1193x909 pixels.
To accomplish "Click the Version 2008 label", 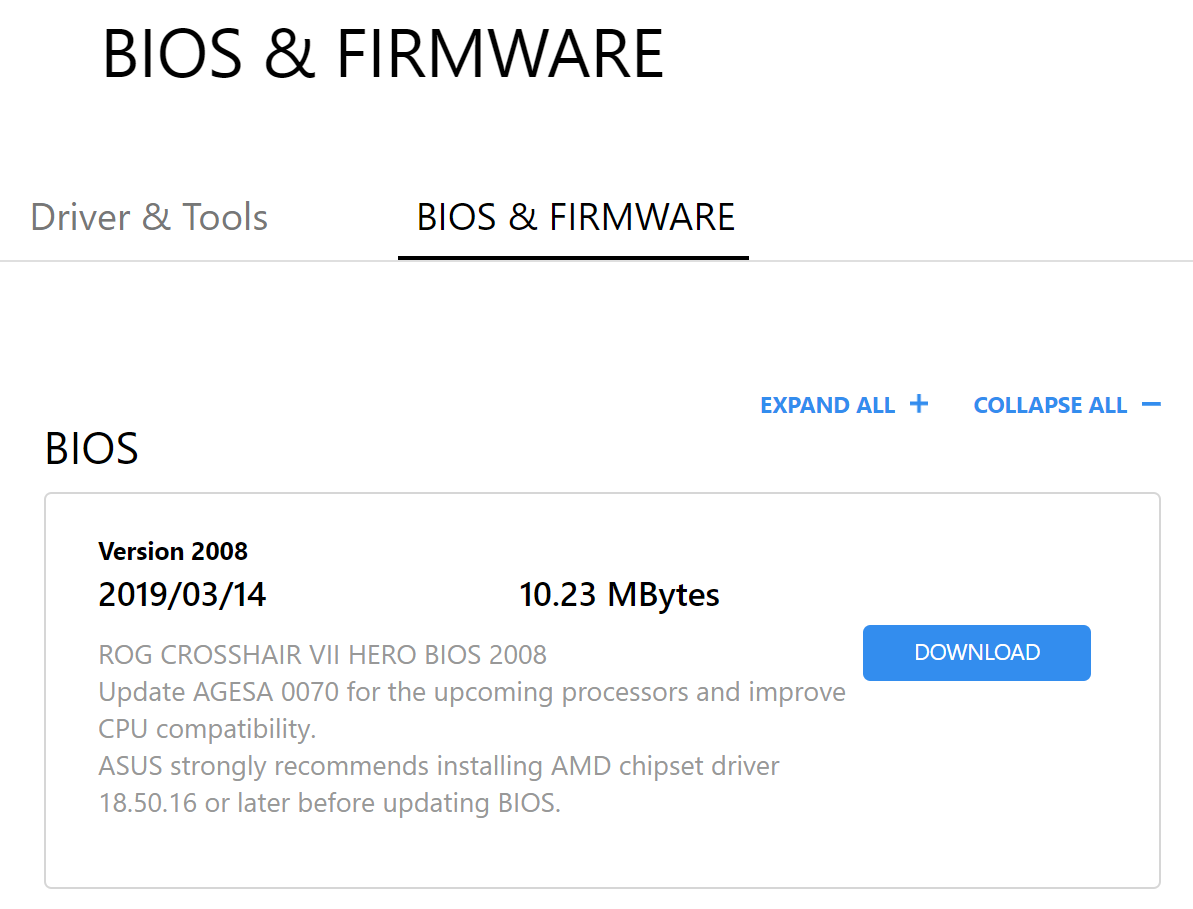I will [173, 551].
